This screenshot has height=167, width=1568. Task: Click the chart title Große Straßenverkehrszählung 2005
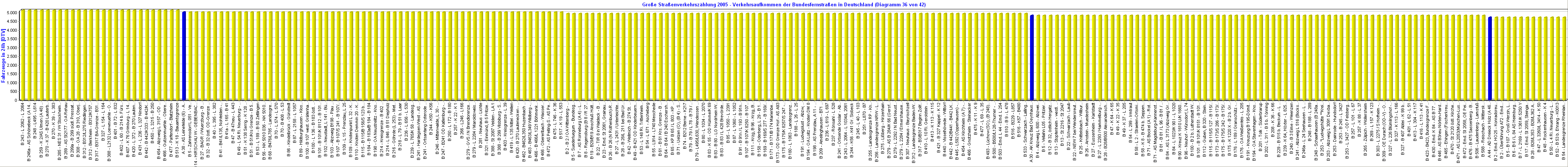(x=784, y=4)
